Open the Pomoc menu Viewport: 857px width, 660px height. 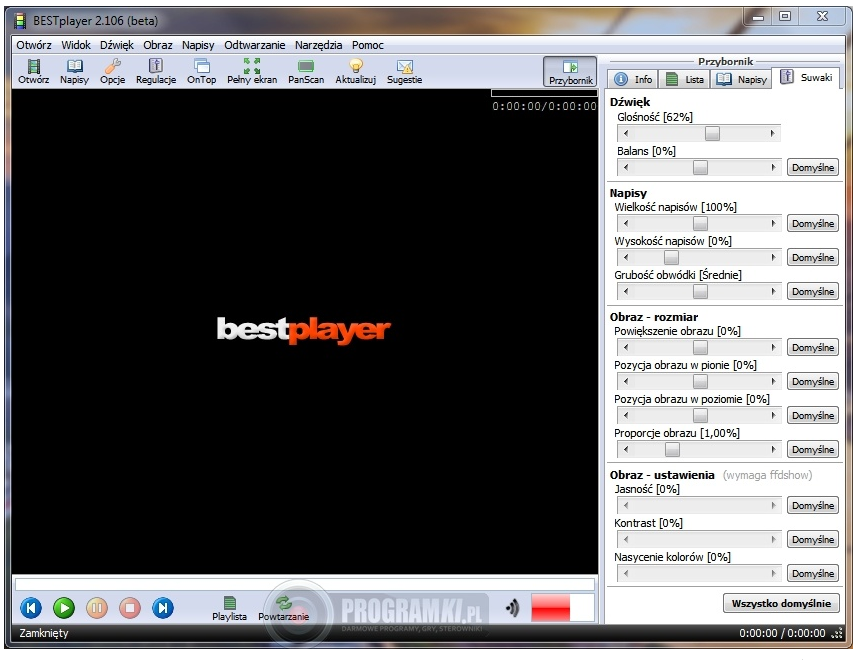pos(368,45)
